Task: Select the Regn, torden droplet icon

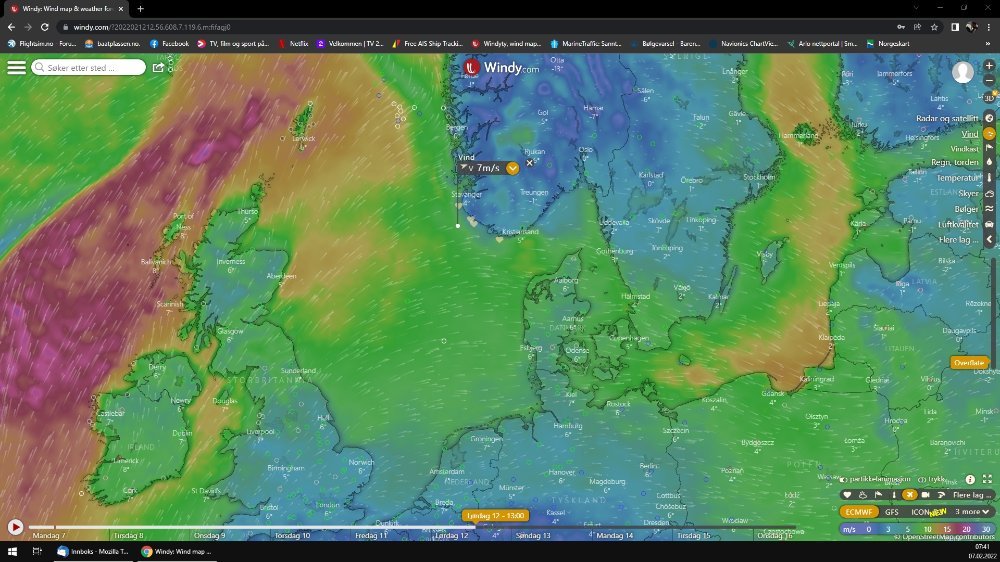Action: click(x=989, y=163)
